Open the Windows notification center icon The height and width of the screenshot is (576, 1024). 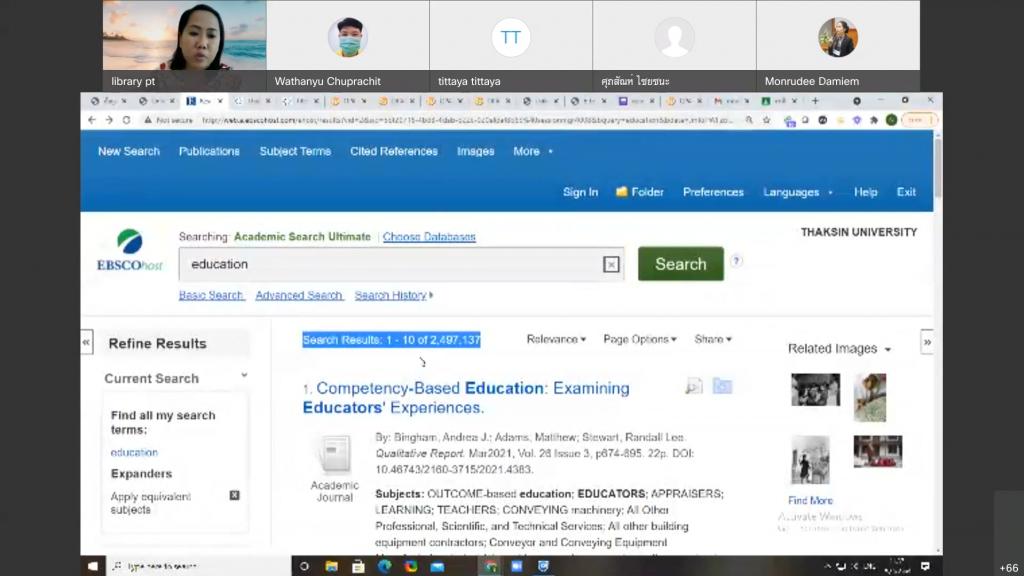pos(925,566)
